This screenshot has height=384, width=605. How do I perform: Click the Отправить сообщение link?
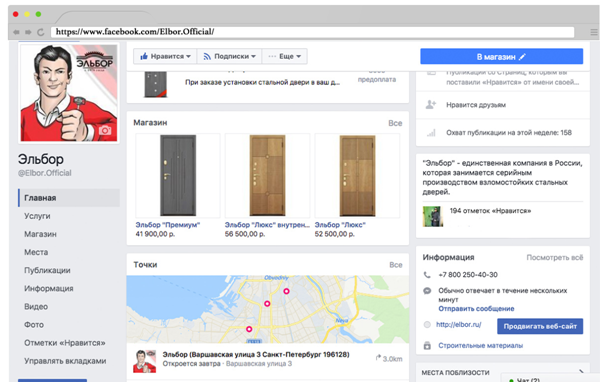(476, 309)
